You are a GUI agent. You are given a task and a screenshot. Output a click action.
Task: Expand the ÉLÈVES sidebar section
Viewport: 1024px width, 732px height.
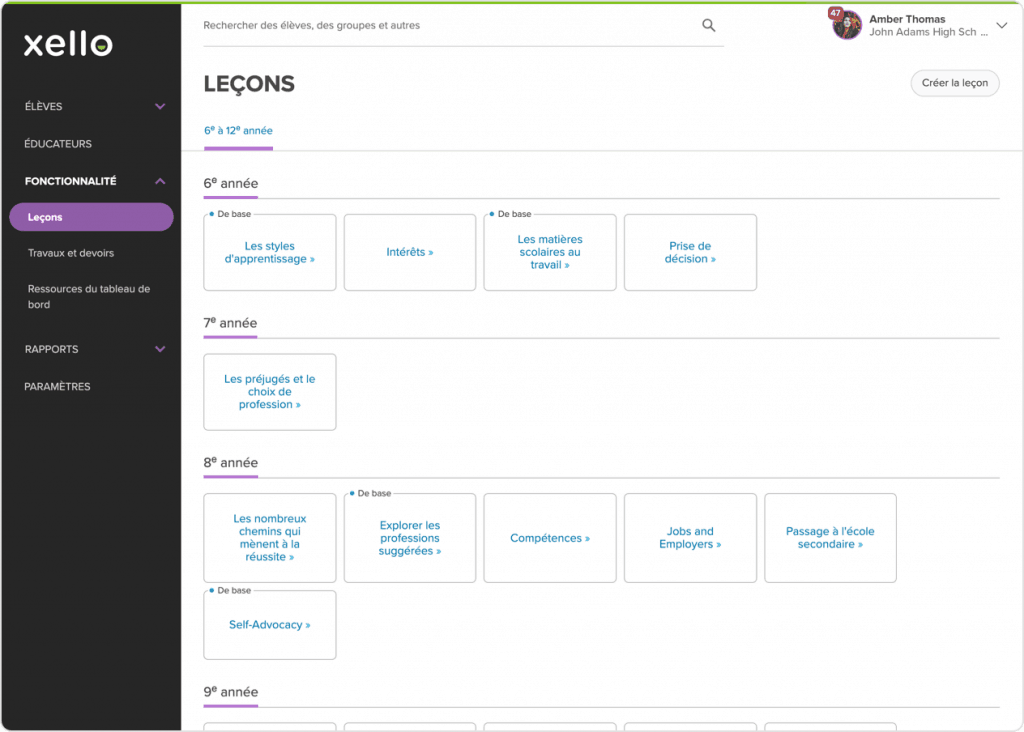coord(160,106)
